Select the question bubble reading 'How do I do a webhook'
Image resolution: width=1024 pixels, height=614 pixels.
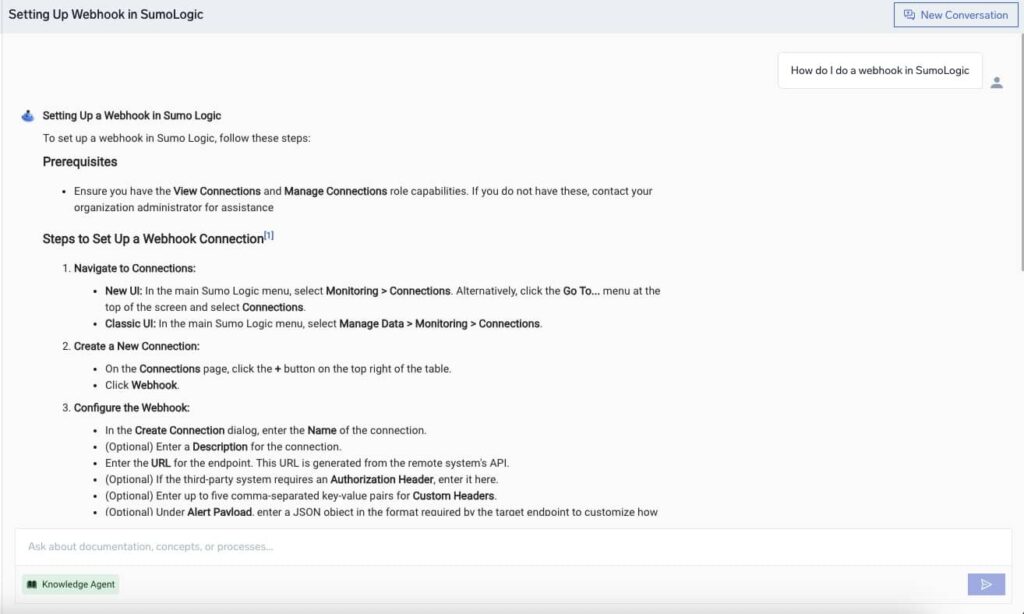coord(879,70)
